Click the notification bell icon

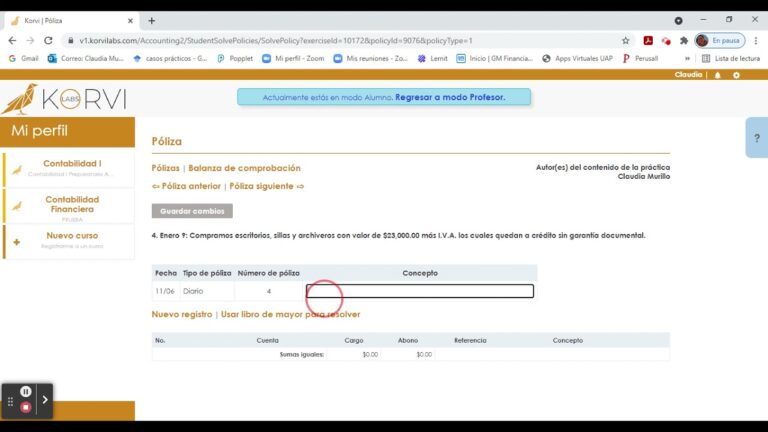tap(717, 75)
